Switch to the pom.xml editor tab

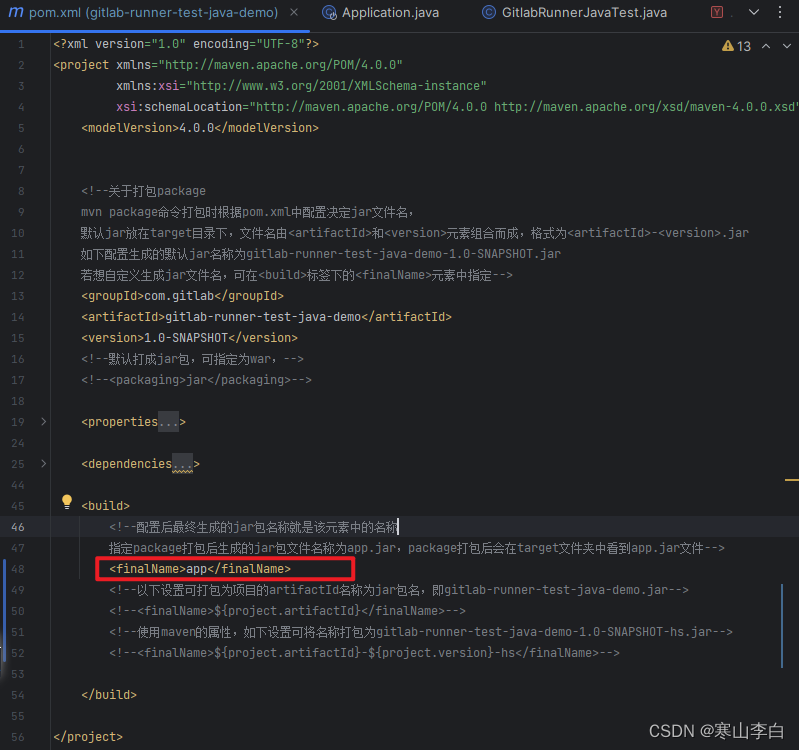pos(153,13)
